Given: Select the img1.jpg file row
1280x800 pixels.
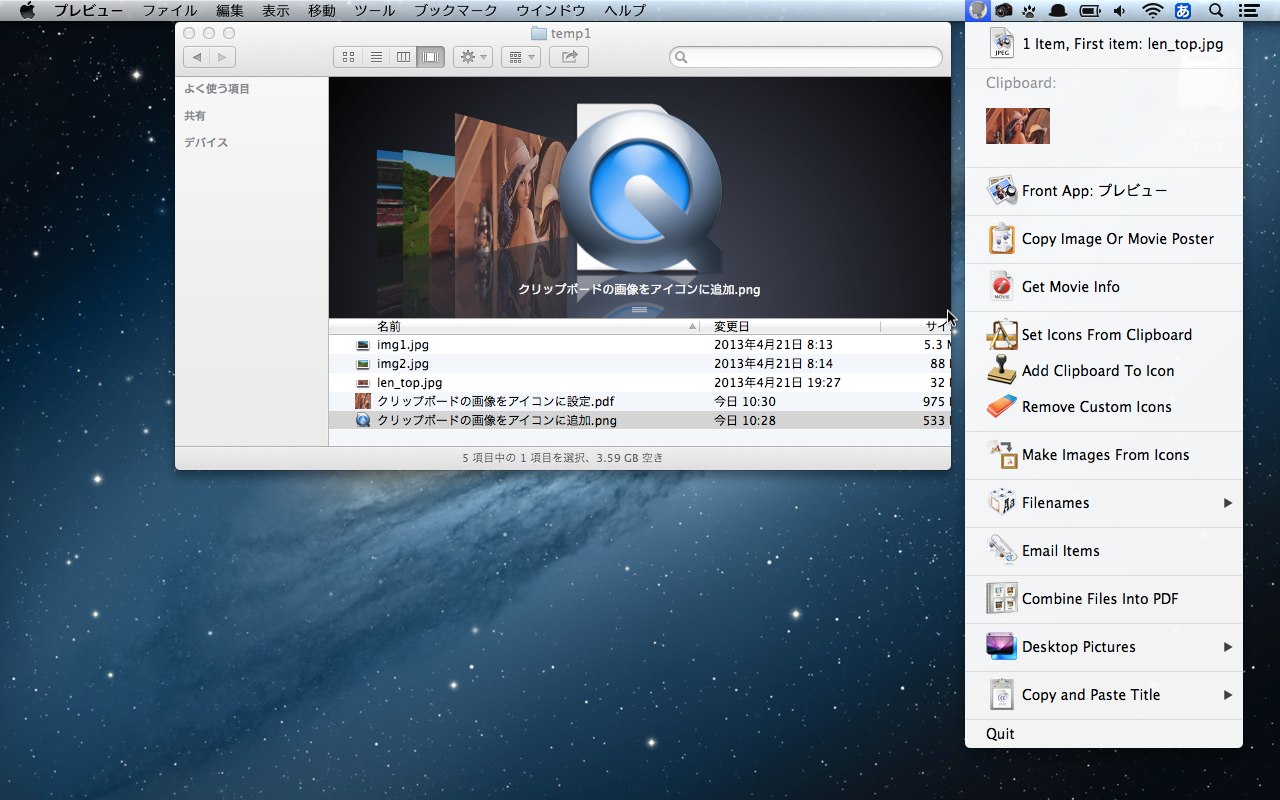Looking at the screenshot, I should [x=640, y=345].
